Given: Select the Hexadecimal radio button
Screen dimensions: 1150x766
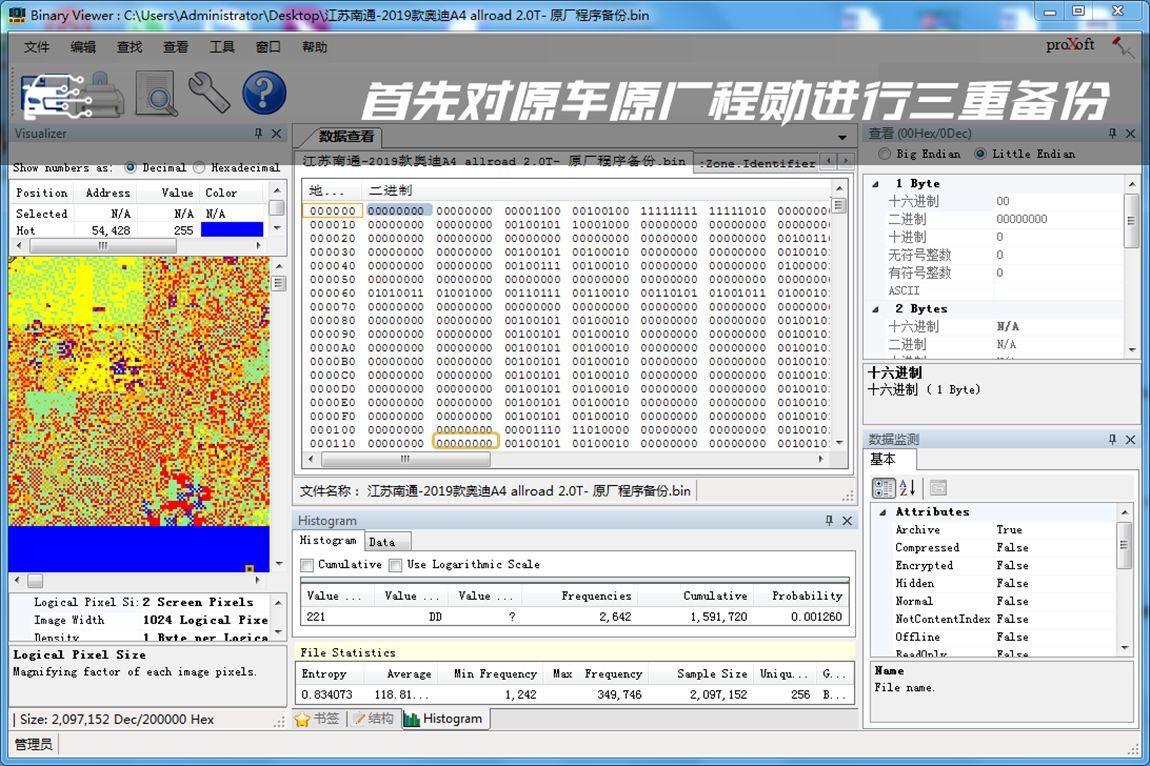Looking at the screenshot, I should pos(199,168).
